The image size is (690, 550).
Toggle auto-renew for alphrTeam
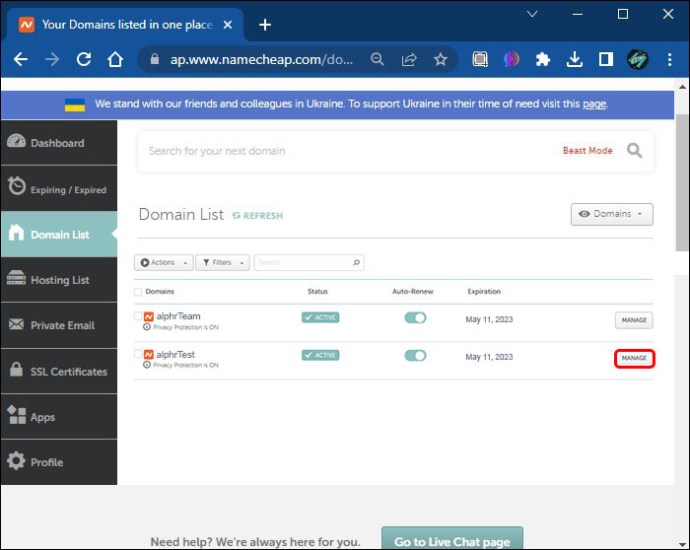coord(415,317)
